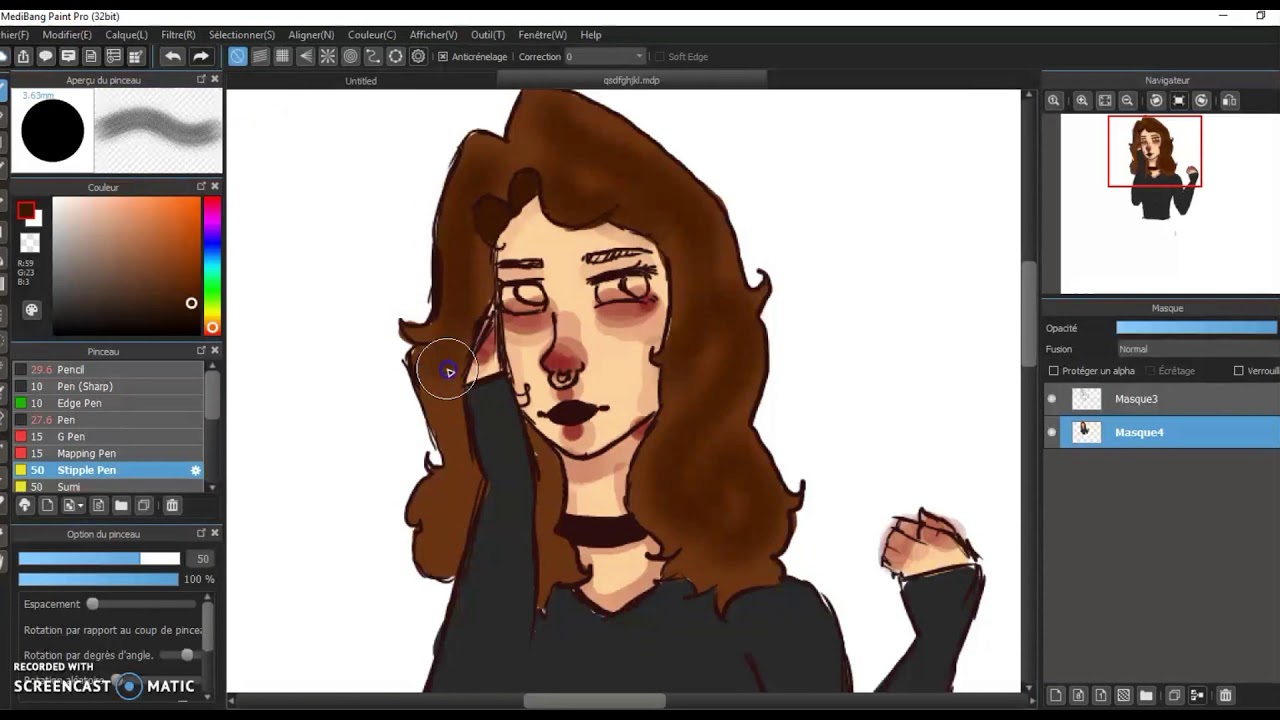The height and width of the screenshot is (720, 1280).
Task: Delete the layer with the layer panel trash icon
Action: coord(1225,695)
